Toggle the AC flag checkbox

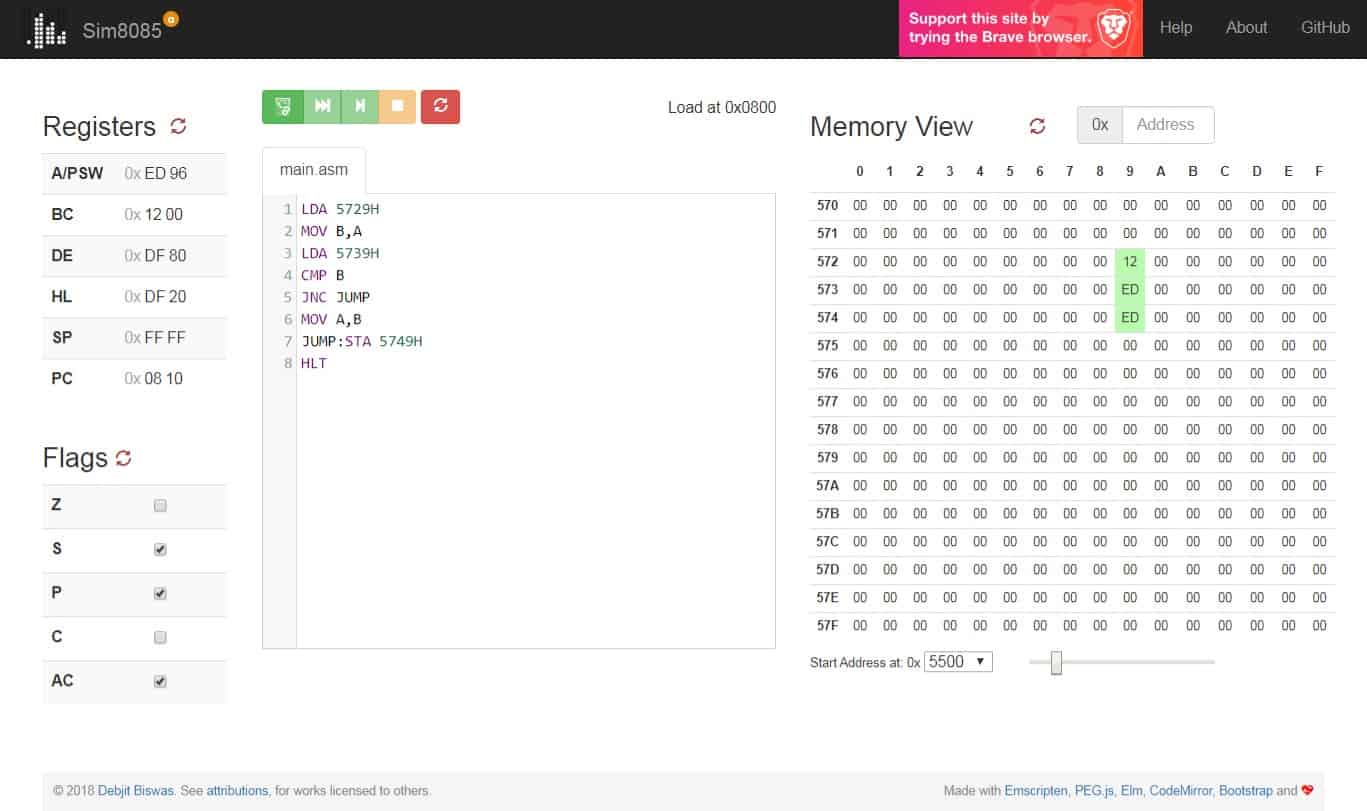(160, 682)
